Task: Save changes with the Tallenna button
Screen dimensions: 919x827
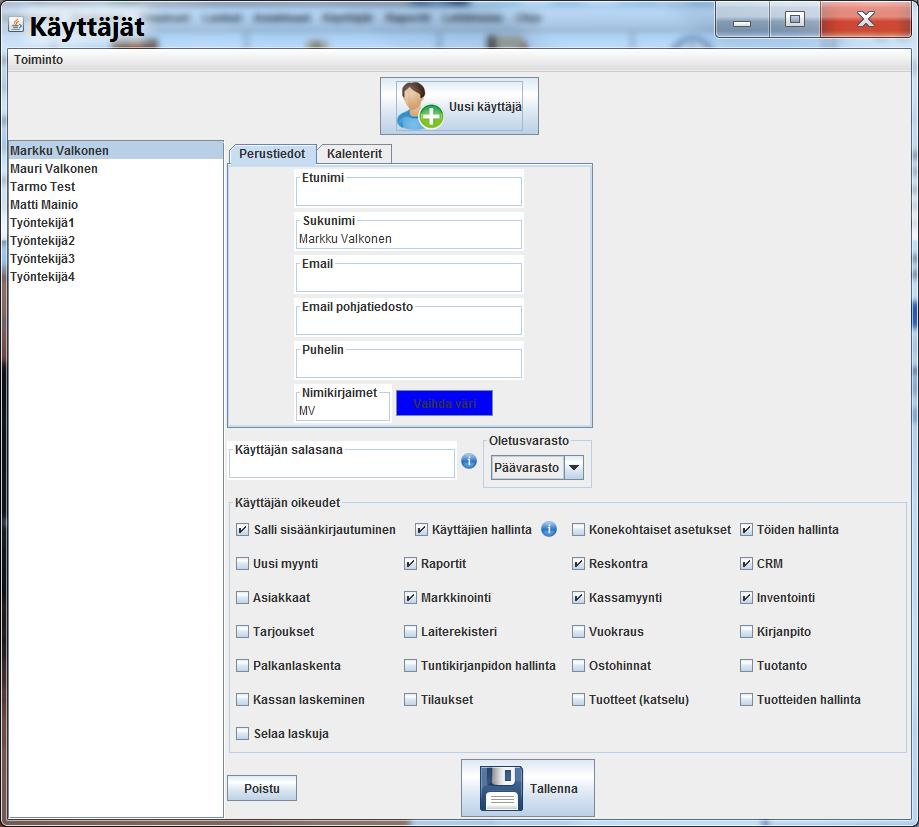Action: coord(527,788)
